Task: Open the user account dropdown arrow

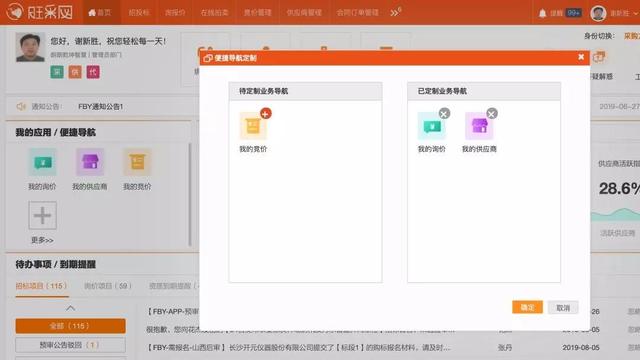Action: tap(635, 13)
